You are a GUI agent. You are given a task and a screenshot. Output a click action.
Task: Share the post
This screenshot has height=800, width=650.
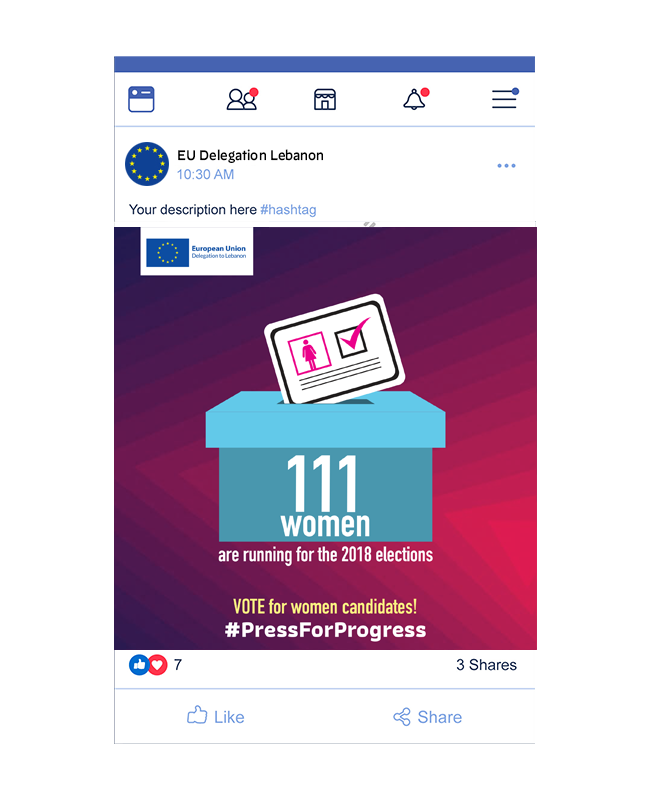[x=428, y=717]
